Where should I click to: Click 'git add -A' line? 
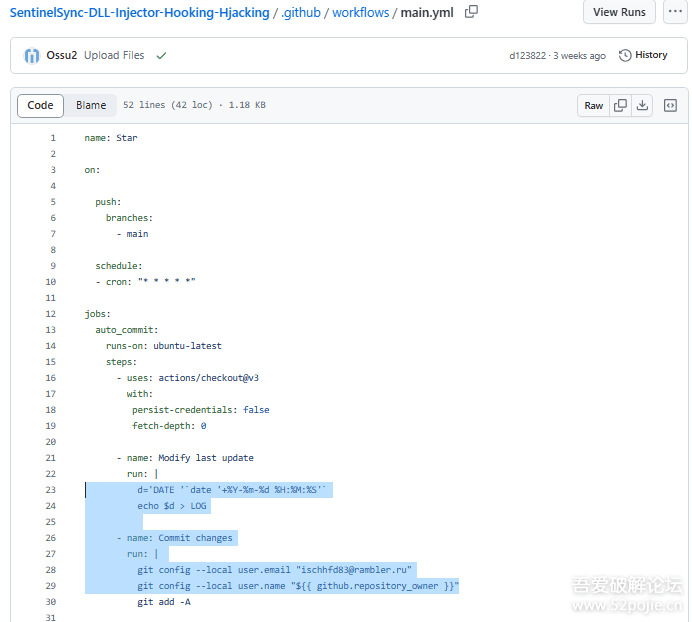[x=164, y=602]
